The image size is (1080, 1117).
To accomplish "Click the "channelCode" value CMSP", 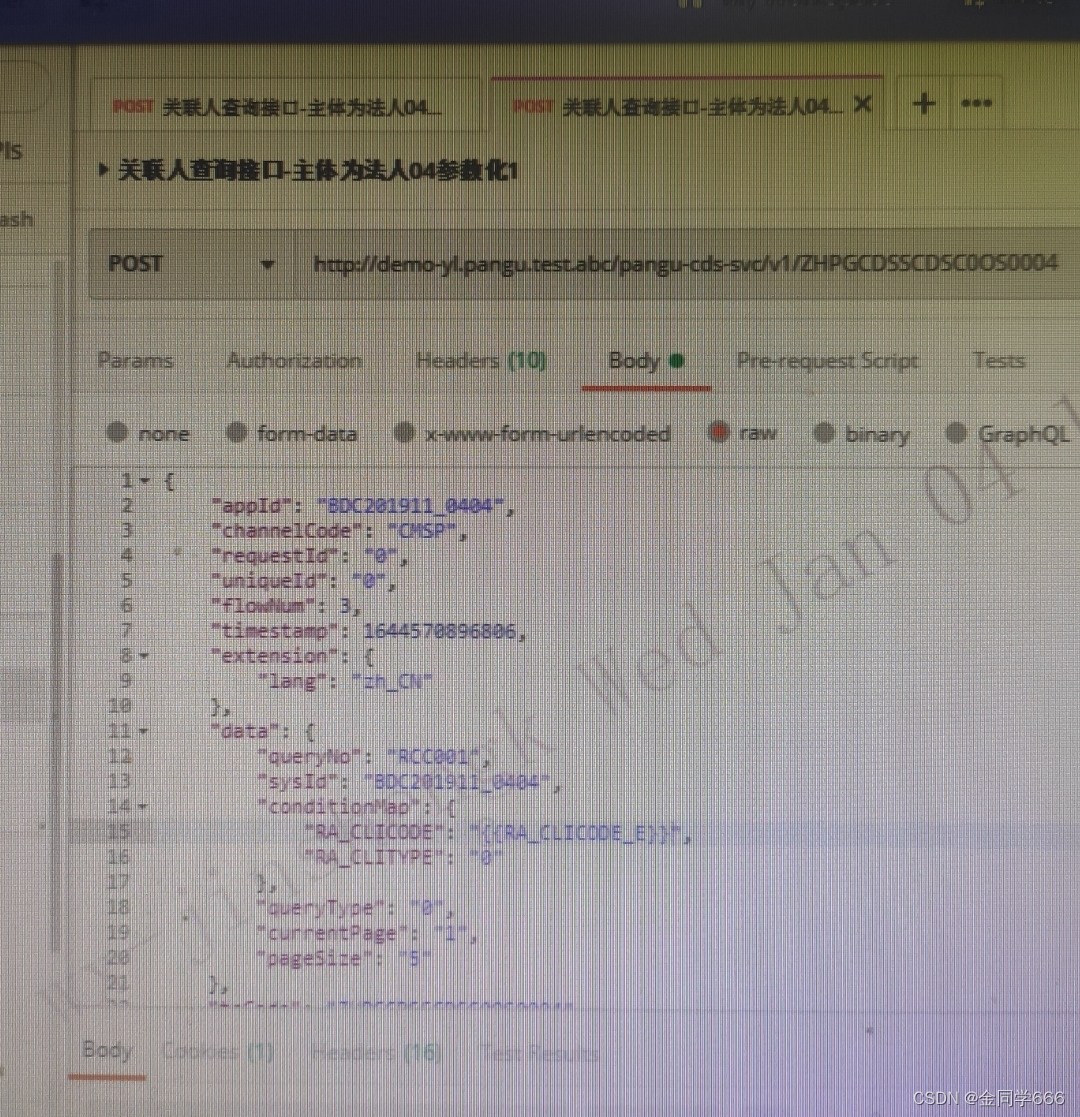I will (x=422, y=531).
